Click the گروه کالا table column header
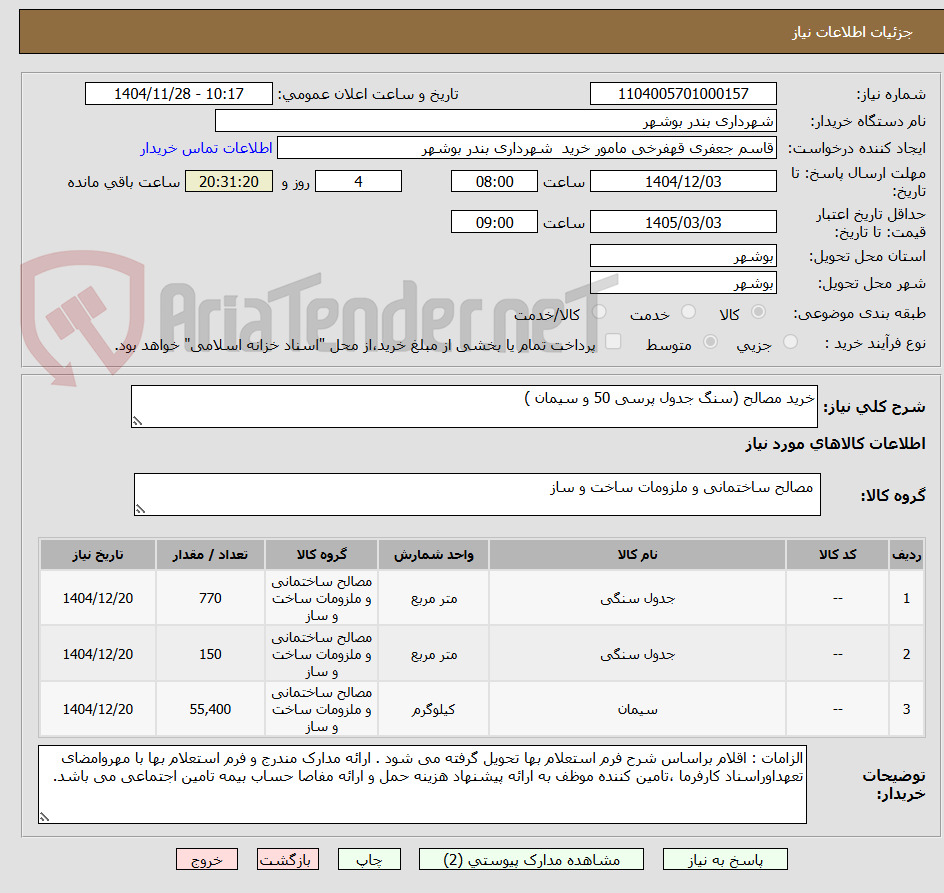The image size is (944, 893). (321, 555)
